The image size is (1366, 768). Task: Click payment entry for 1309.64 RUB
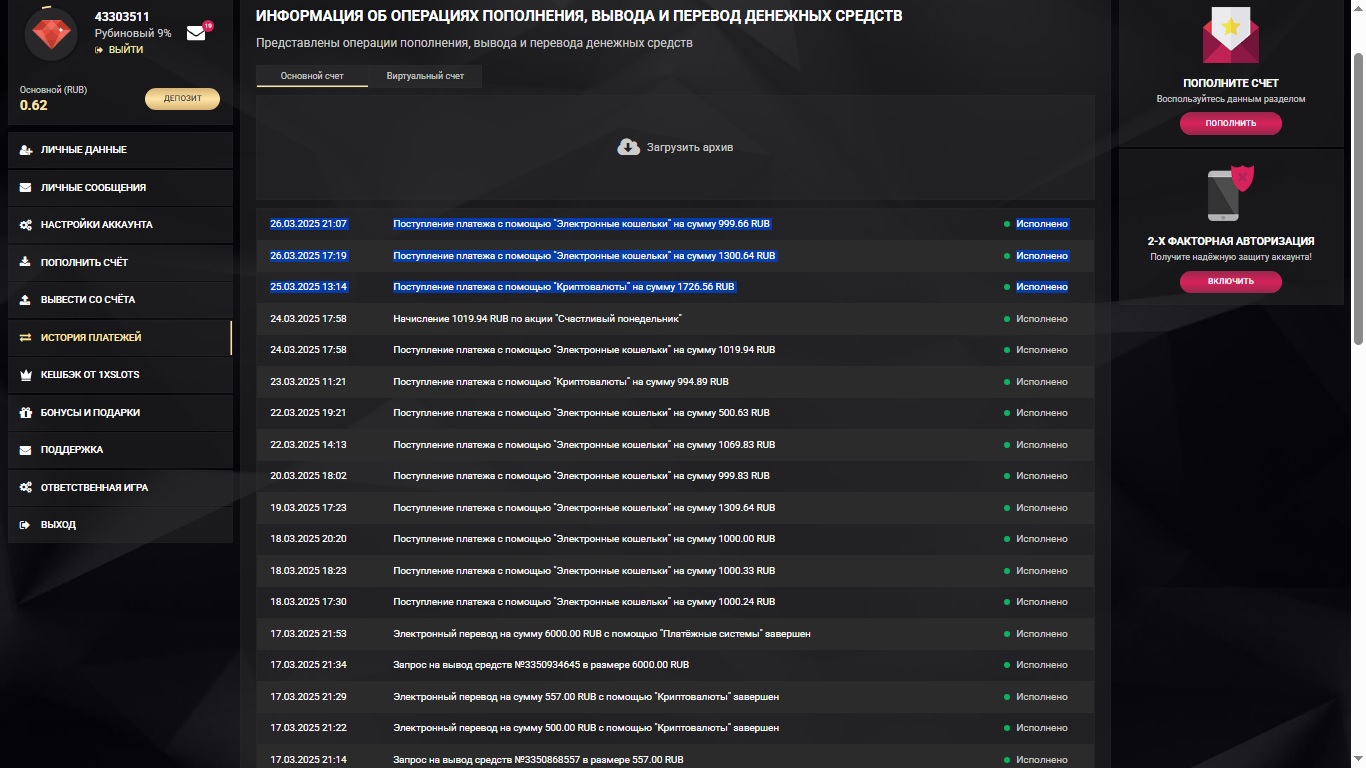pos(584,508)
